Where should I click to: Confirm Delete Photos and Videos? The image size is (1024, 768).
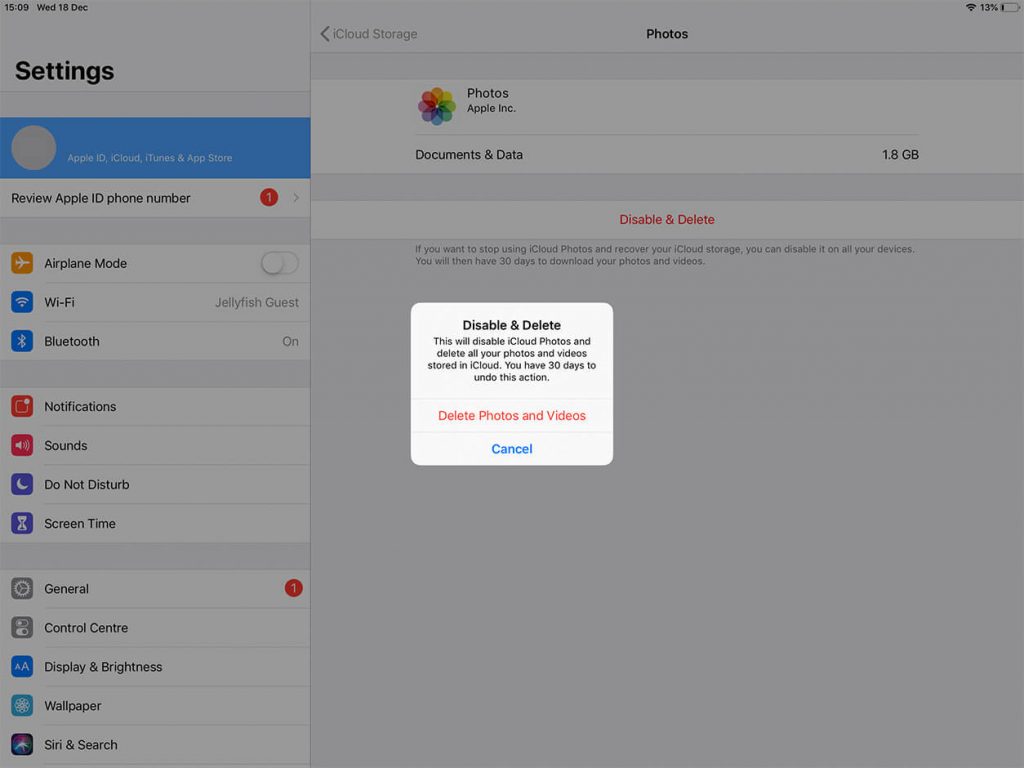pyautogui.click(x=512, y=415)
